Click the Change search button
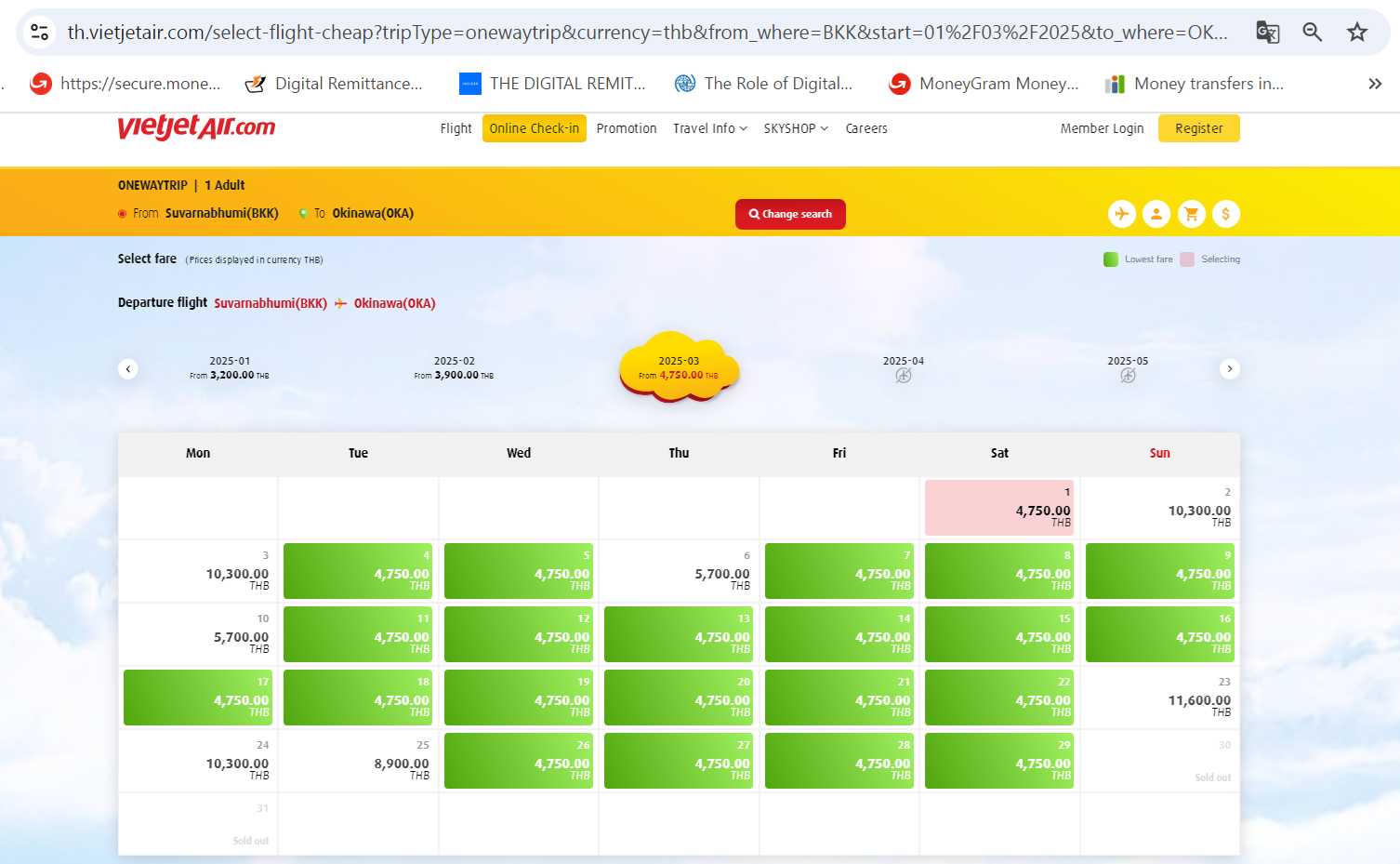The height and width of the screenshot is (864, 1400). pos(790,214)
